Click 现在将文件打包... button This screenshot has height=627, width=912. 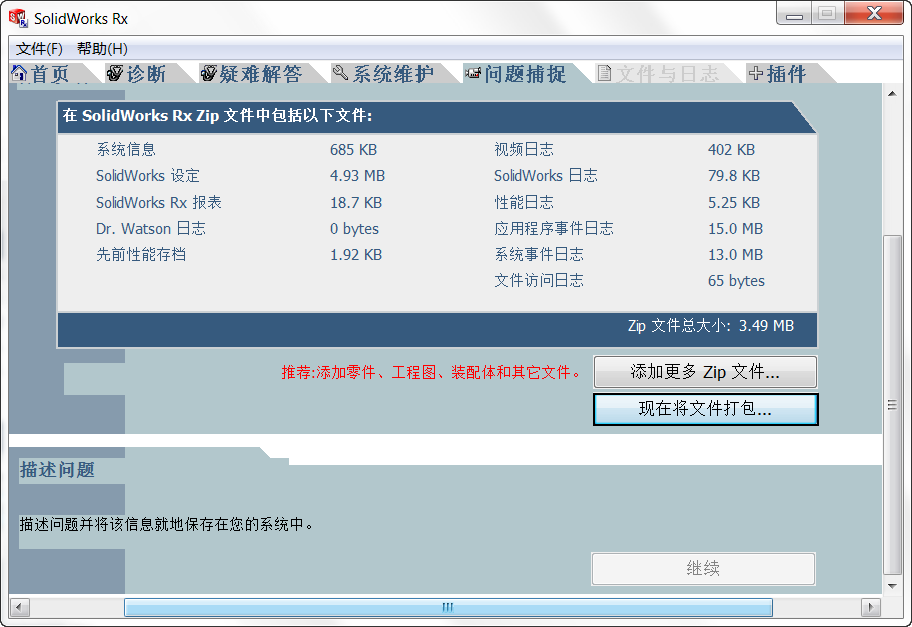tap(705, 409)
